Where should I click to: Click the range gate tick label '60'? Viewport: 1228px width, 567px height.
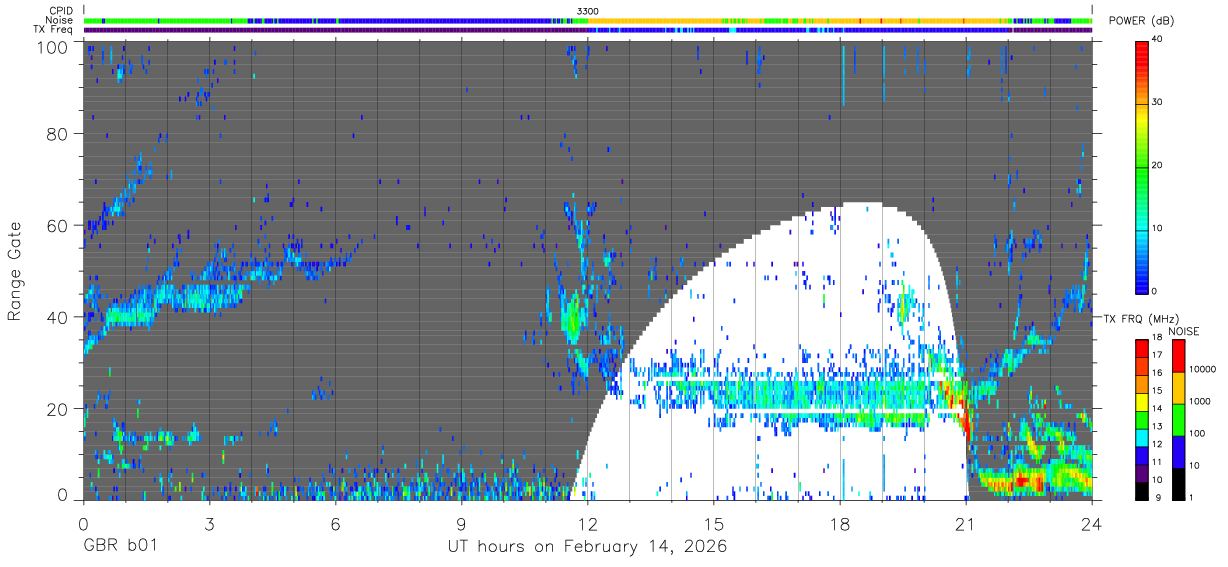point(58,226)
